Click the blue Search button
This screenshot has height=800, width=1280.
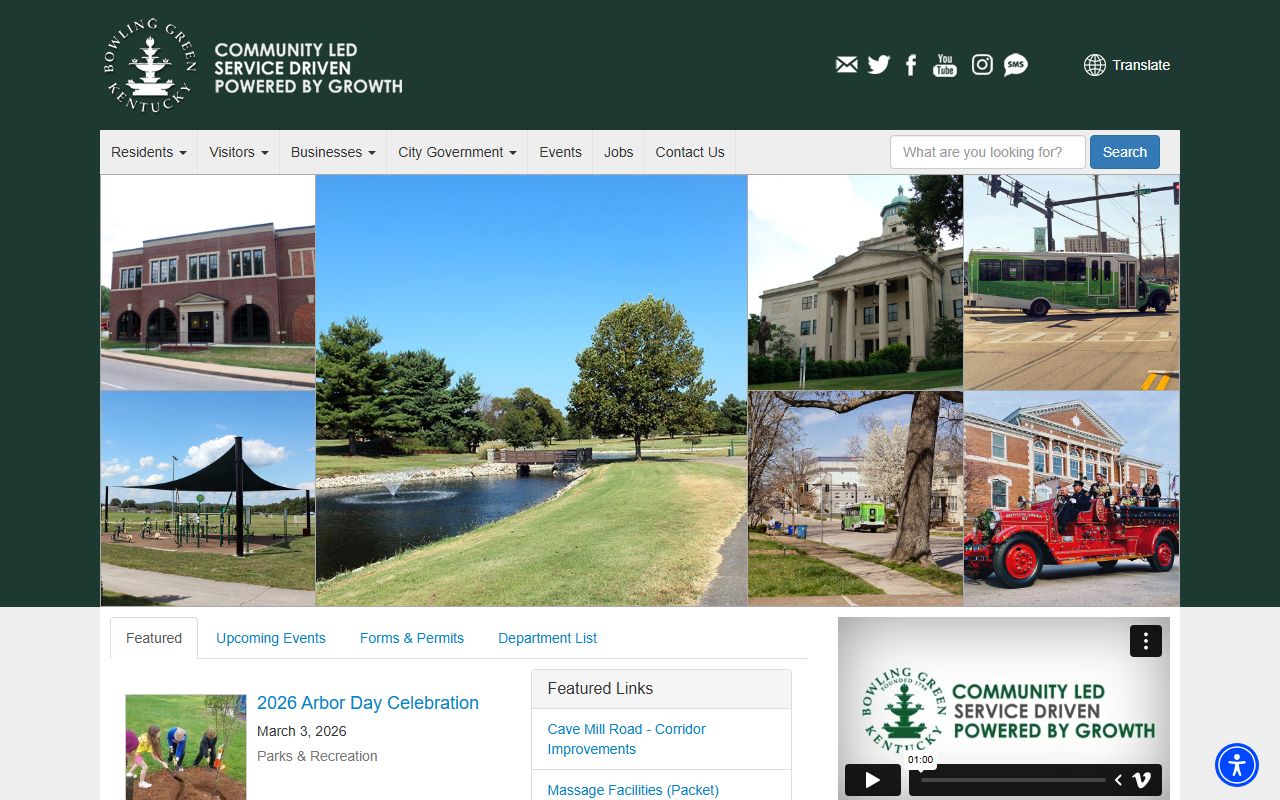1124,152
